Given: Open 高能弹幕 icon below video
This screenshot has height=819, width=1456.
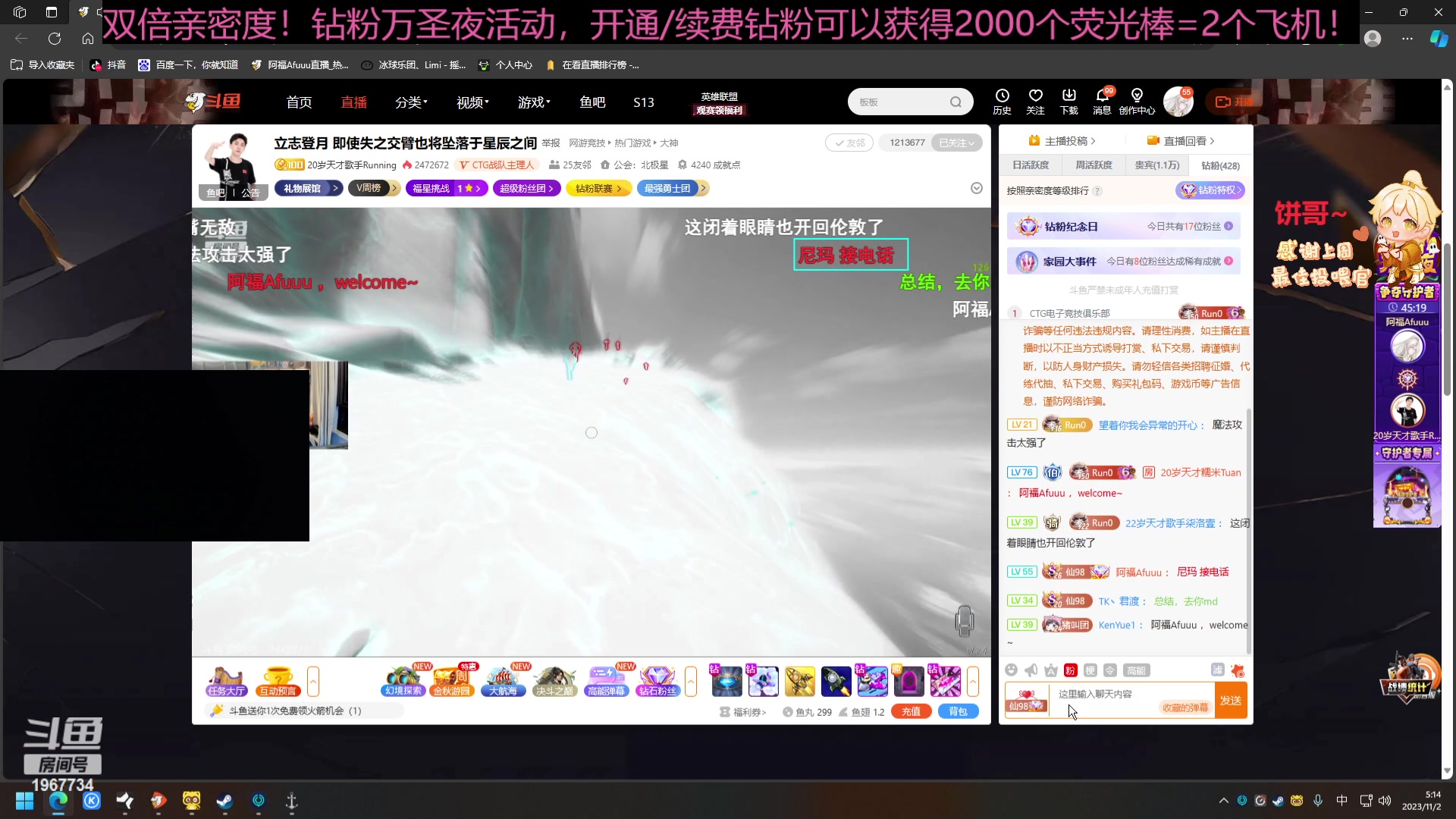Looking at the screenshot, I should coord(606,681).
